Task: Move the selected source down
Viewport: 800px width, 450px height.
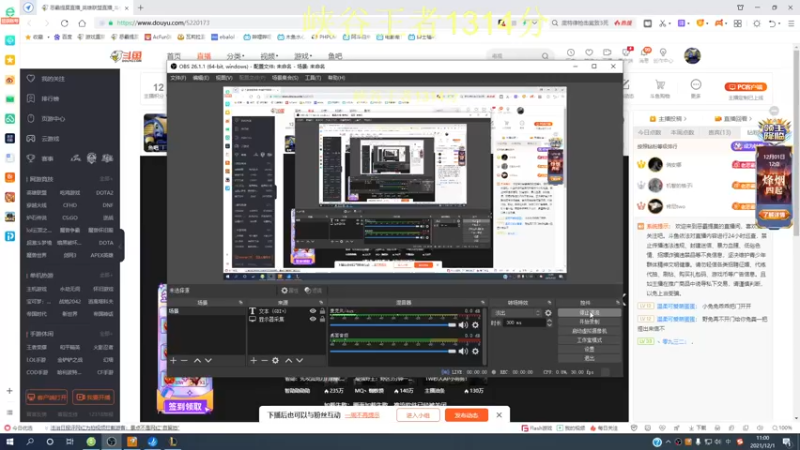Action: (x=299, y=360)
